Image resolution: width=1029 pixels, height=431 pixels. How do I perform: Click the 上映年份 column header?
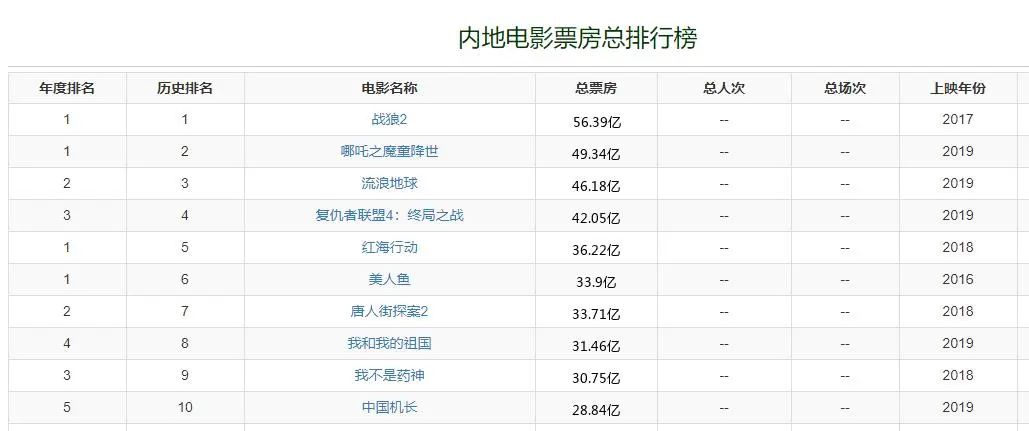(x=957, y=89)
